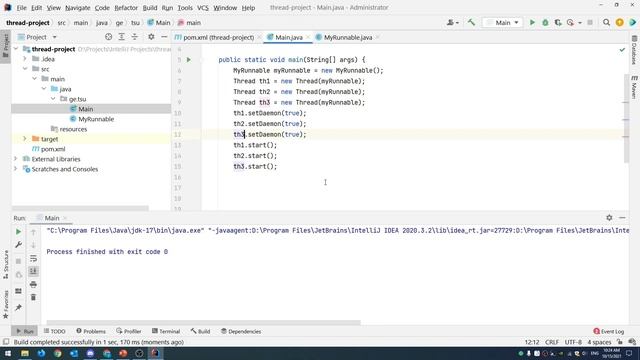The height and width of the screenshot is (360, 640).
Task: Switch to the MyRunnable.java editor tab
Action: coord(348,37)
